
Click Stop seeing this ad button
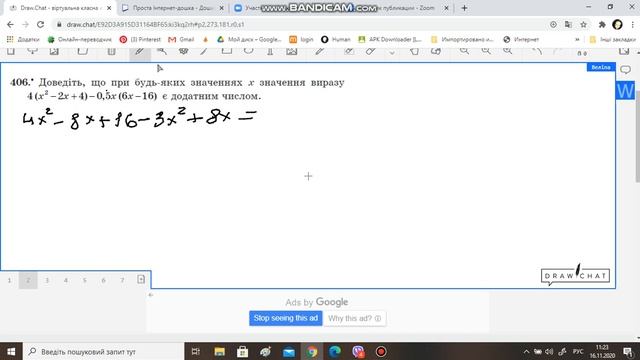point(286,318)
